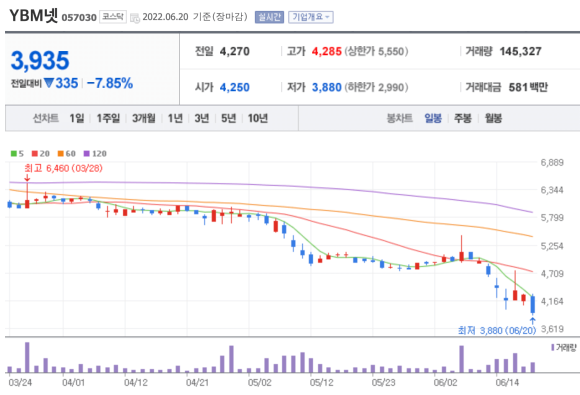Image resolution: width=580 pixels, height=395 pixels.
Task: Click the current price 3,935
Action: 40,60
